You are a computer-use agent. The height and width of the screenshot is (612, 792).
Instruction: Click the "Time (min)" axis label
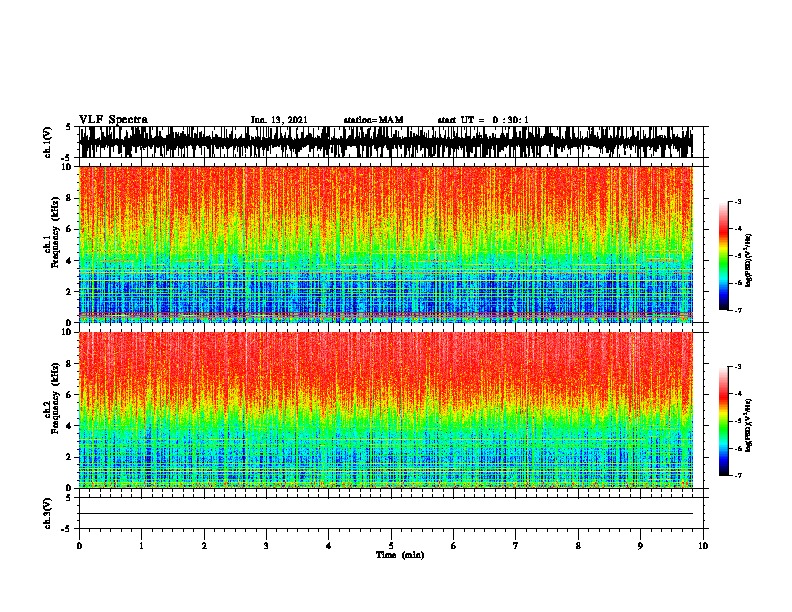click(x=400, y=555)
